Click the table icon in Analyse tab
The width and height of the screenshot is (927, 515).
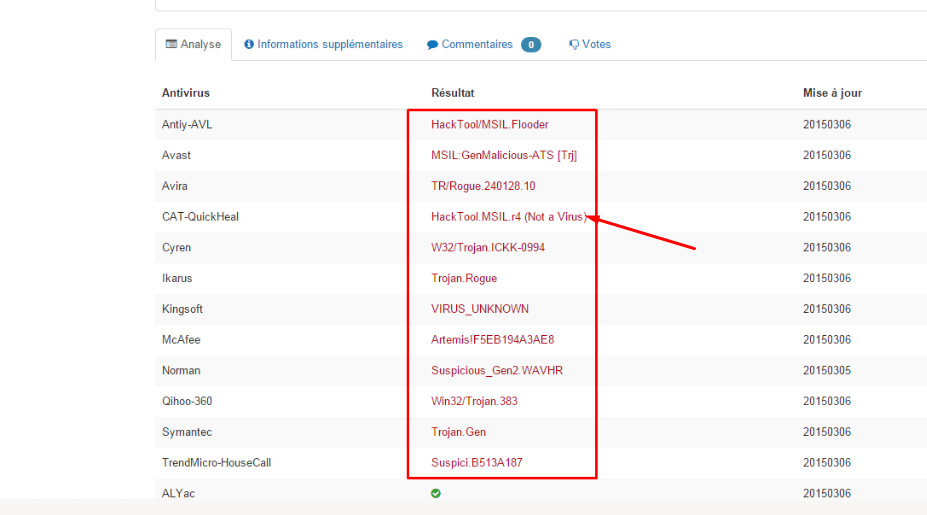tap(171, 44)
